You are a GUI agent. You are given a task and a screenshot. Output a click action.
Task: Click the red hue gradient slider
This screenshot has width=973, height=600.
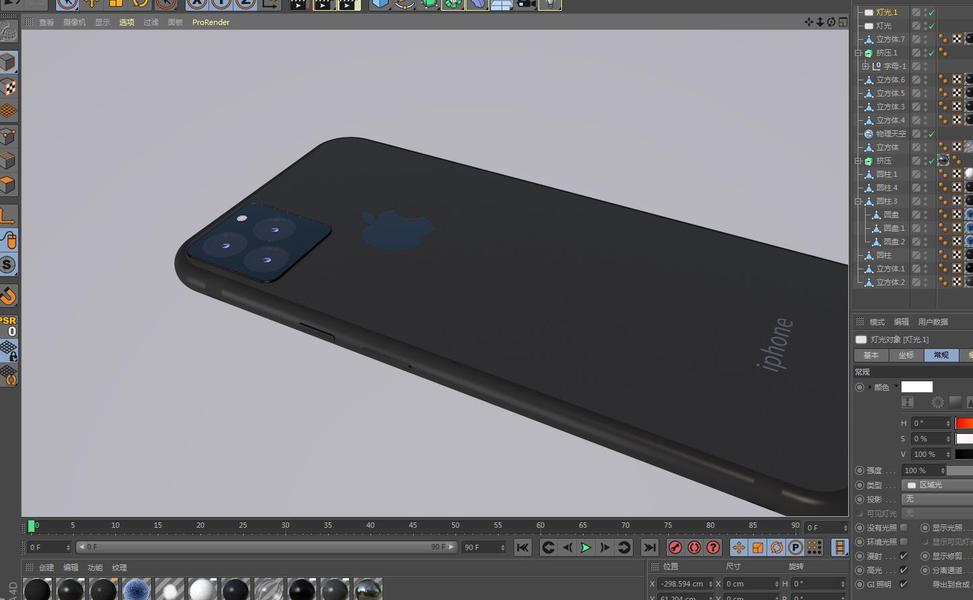[x=964, y=423]
